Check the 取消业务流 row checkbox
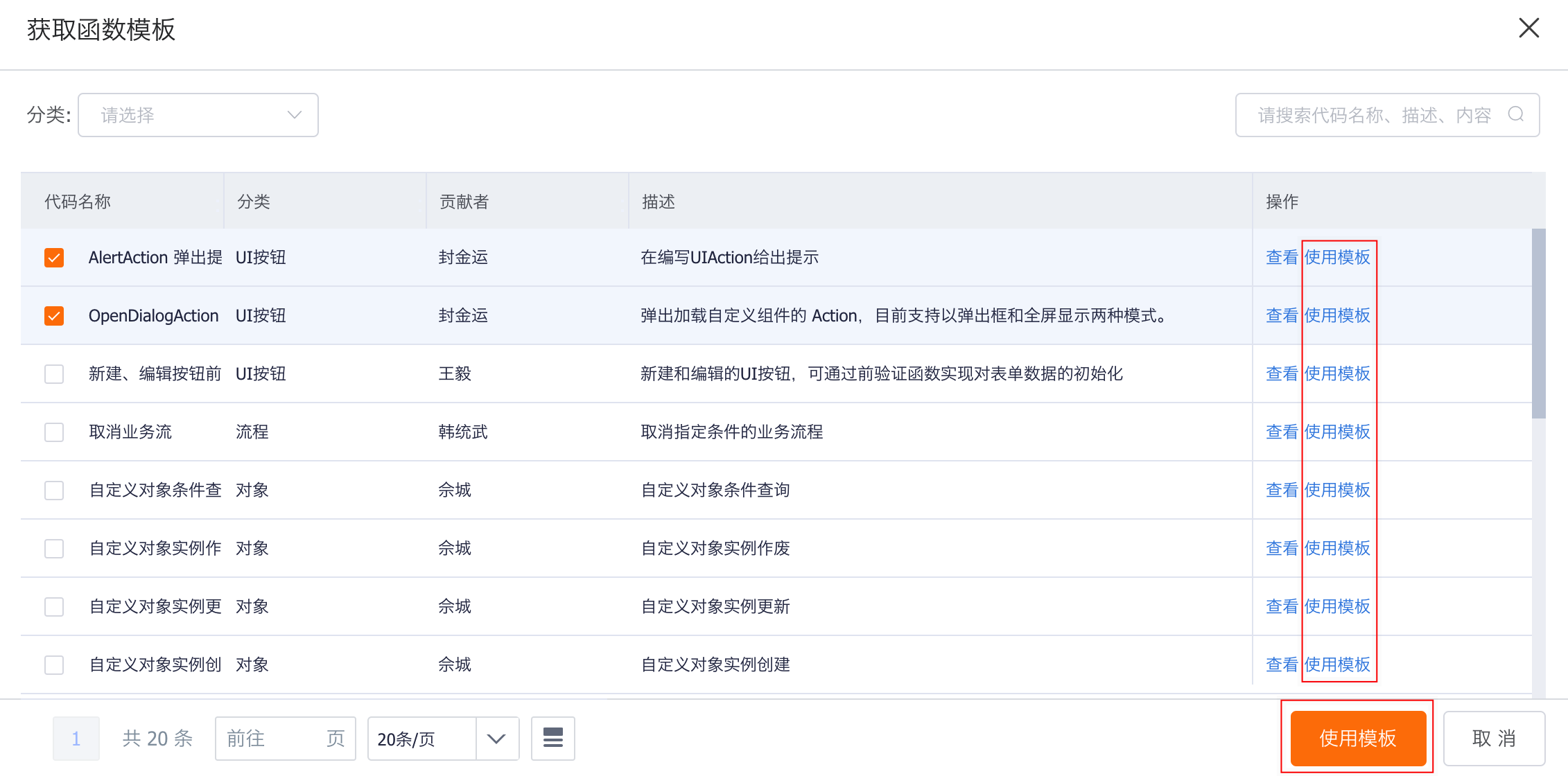The image size is (1568, 776). pos(54,432)
